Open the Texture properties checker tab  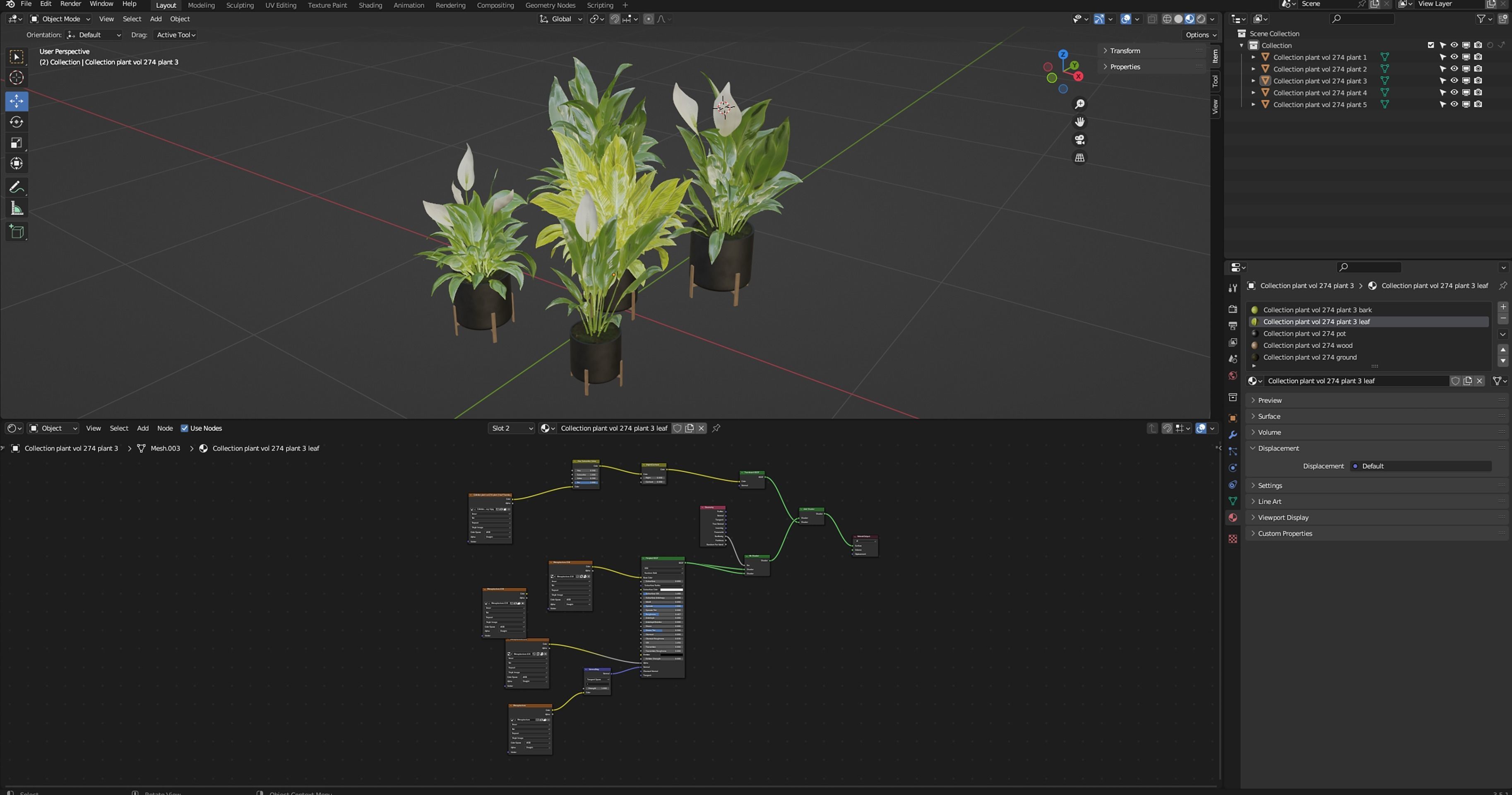[1233, 539]
